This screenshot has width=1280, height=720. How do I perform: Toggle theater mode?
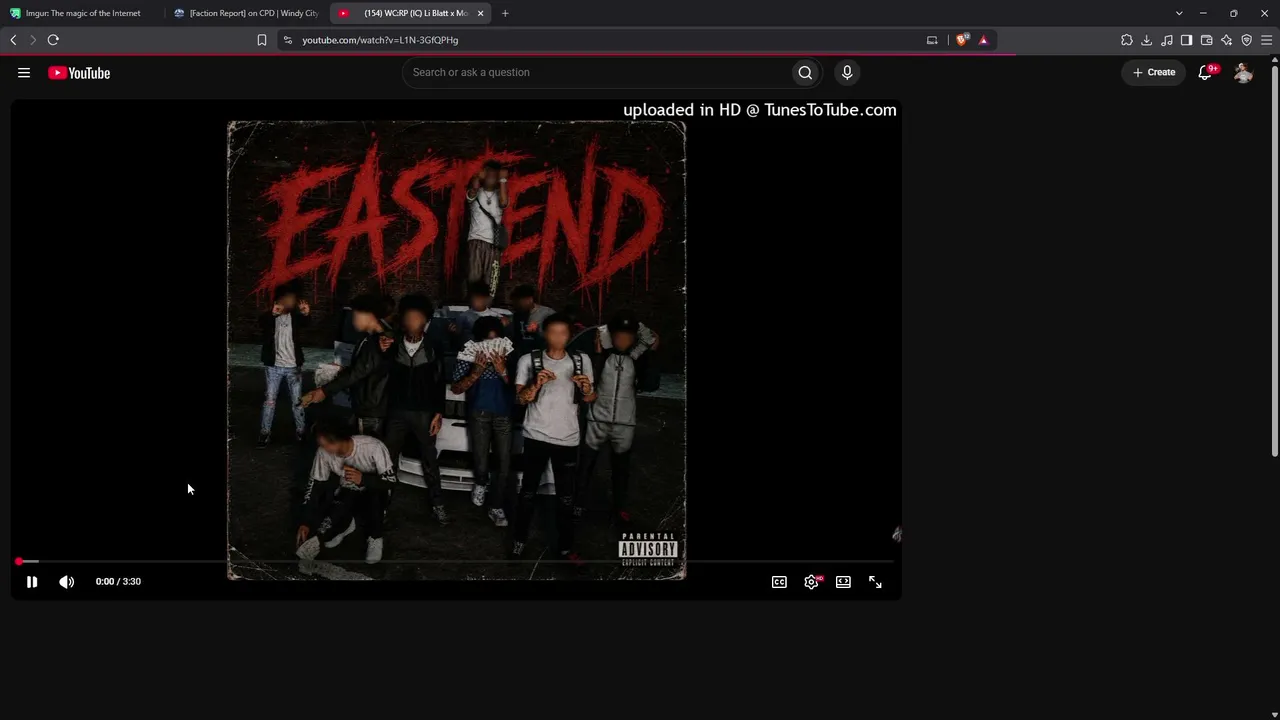843,581
